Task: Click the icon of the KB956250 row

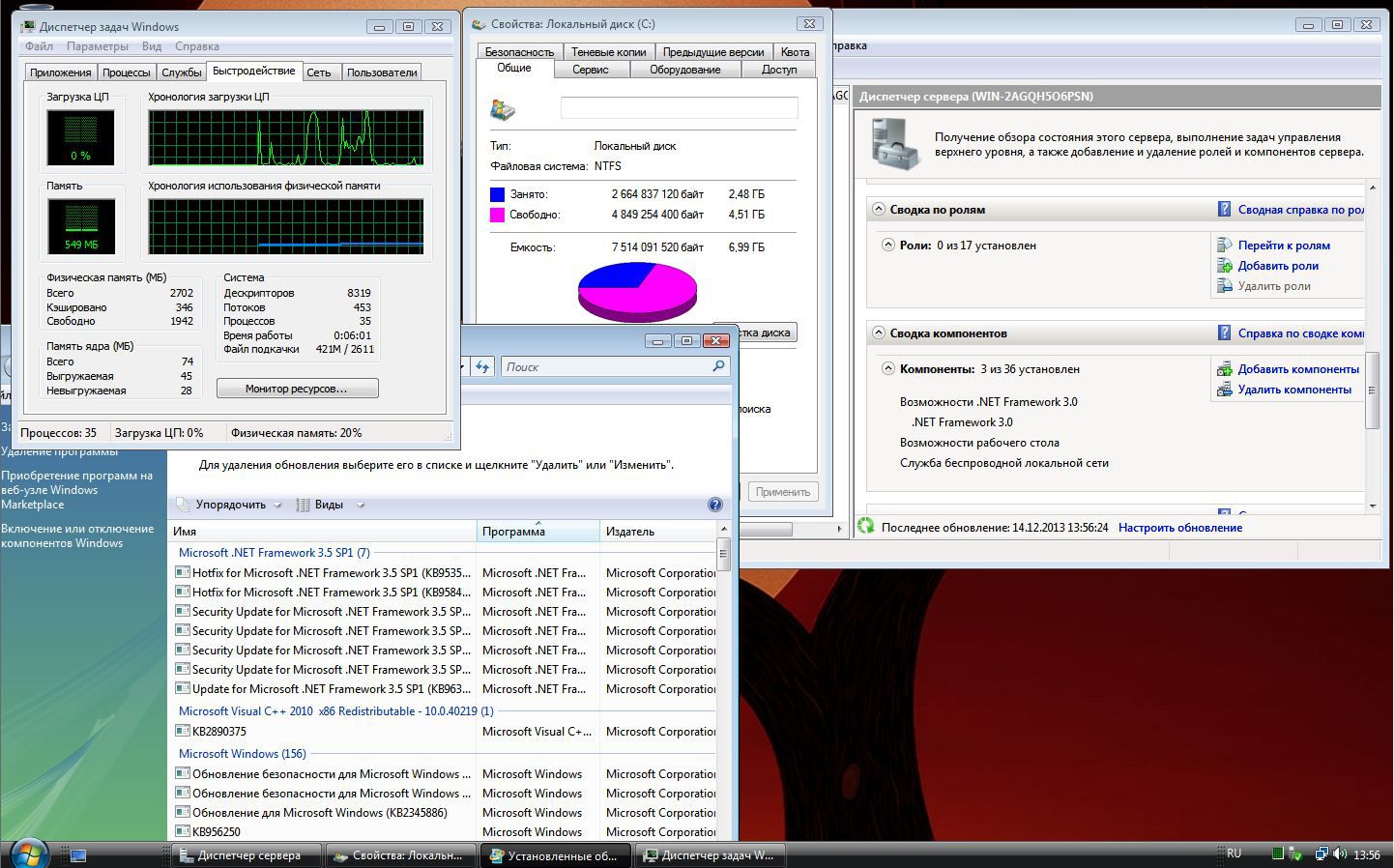Action: tap(182, 831)
